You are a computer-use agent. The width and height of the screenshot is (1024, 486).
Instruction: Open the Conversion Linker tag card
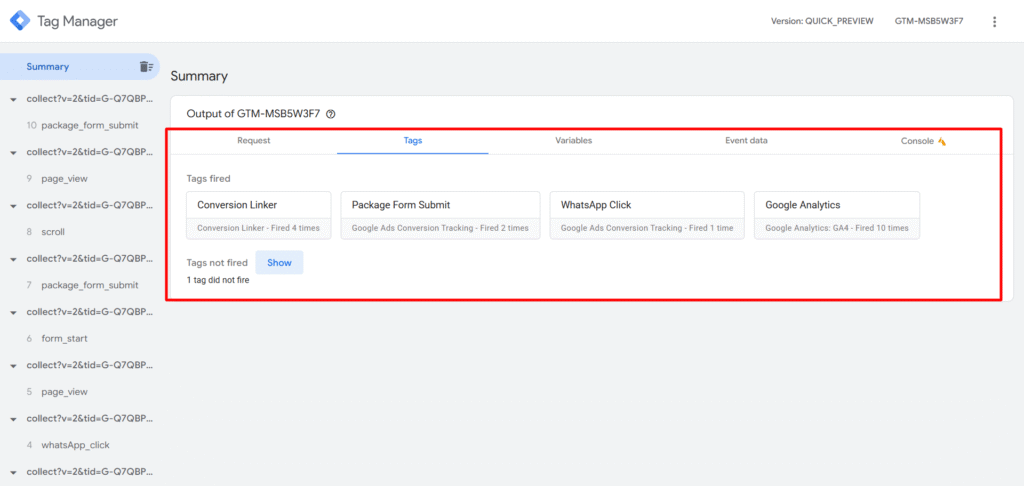pyautogui.click(x=258, y=215)
